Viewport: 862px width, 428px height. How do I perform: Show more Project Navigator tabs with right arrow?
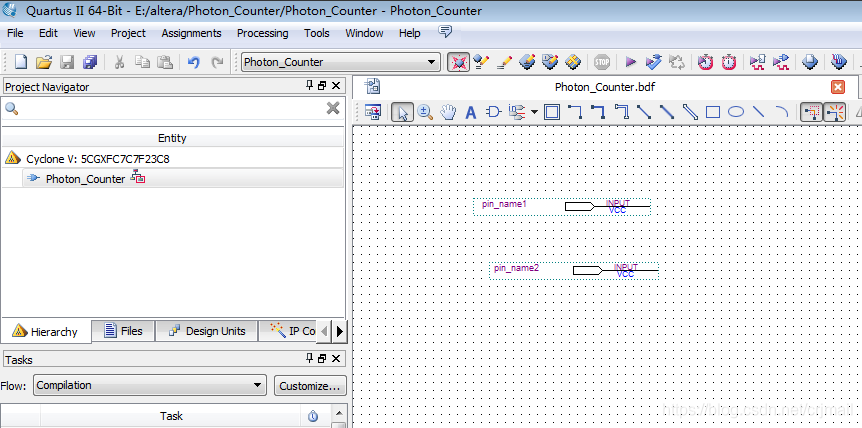tap(339, 331)
